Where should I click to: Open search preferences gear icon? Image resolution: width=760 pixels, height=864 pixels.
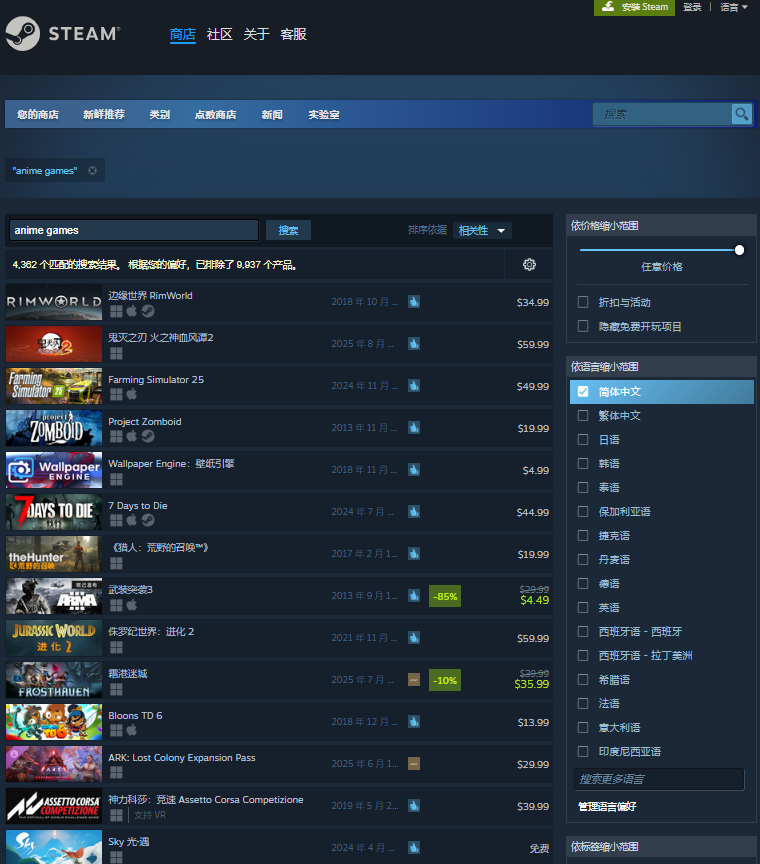[x=529, y=264]
